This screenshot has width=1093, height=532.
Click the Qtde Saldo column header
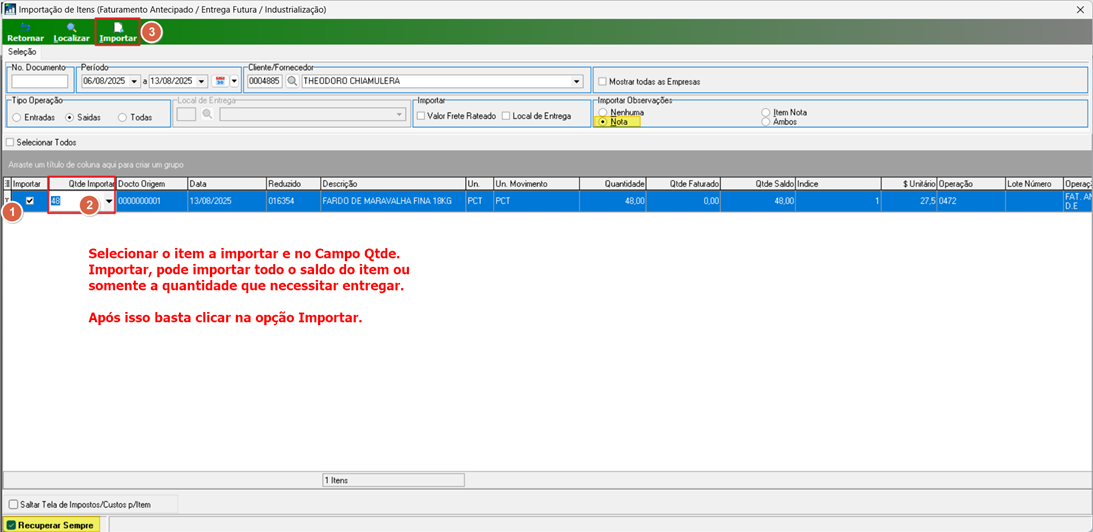click(x=758, y=183)
